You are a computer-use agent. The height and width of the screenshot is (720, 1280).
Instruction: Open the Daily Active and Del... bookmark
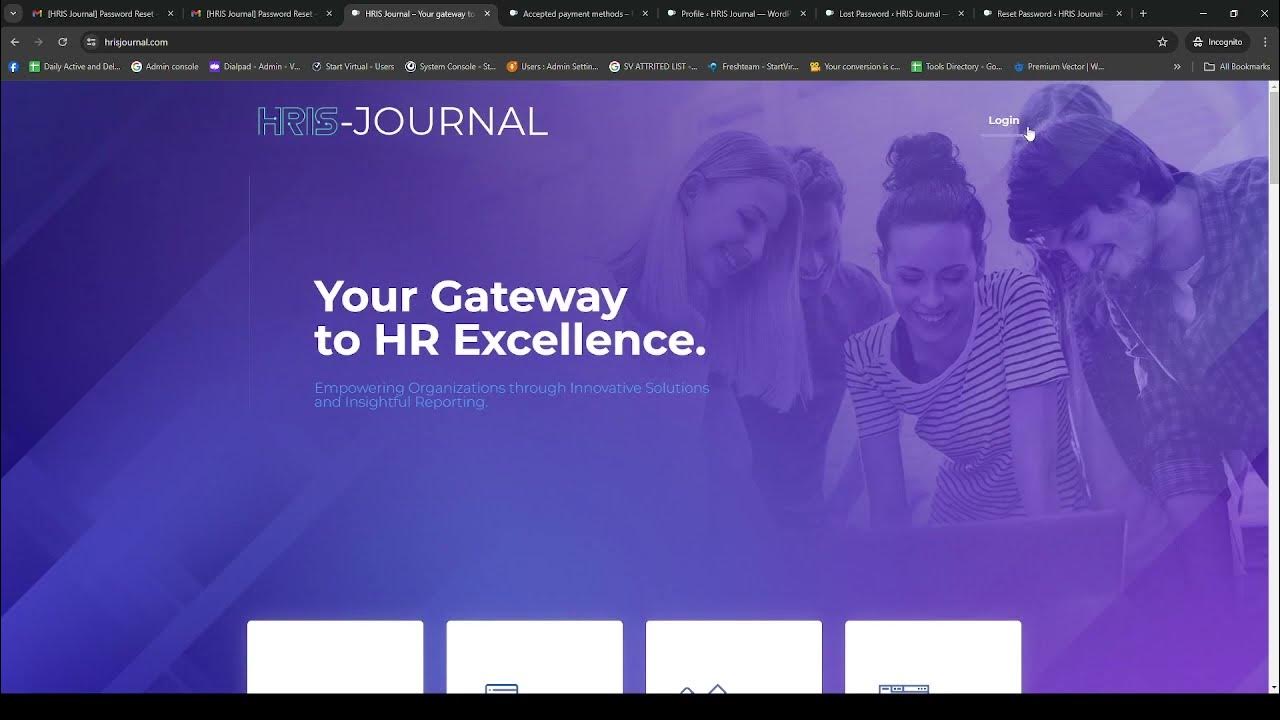[x=74, y=67]
